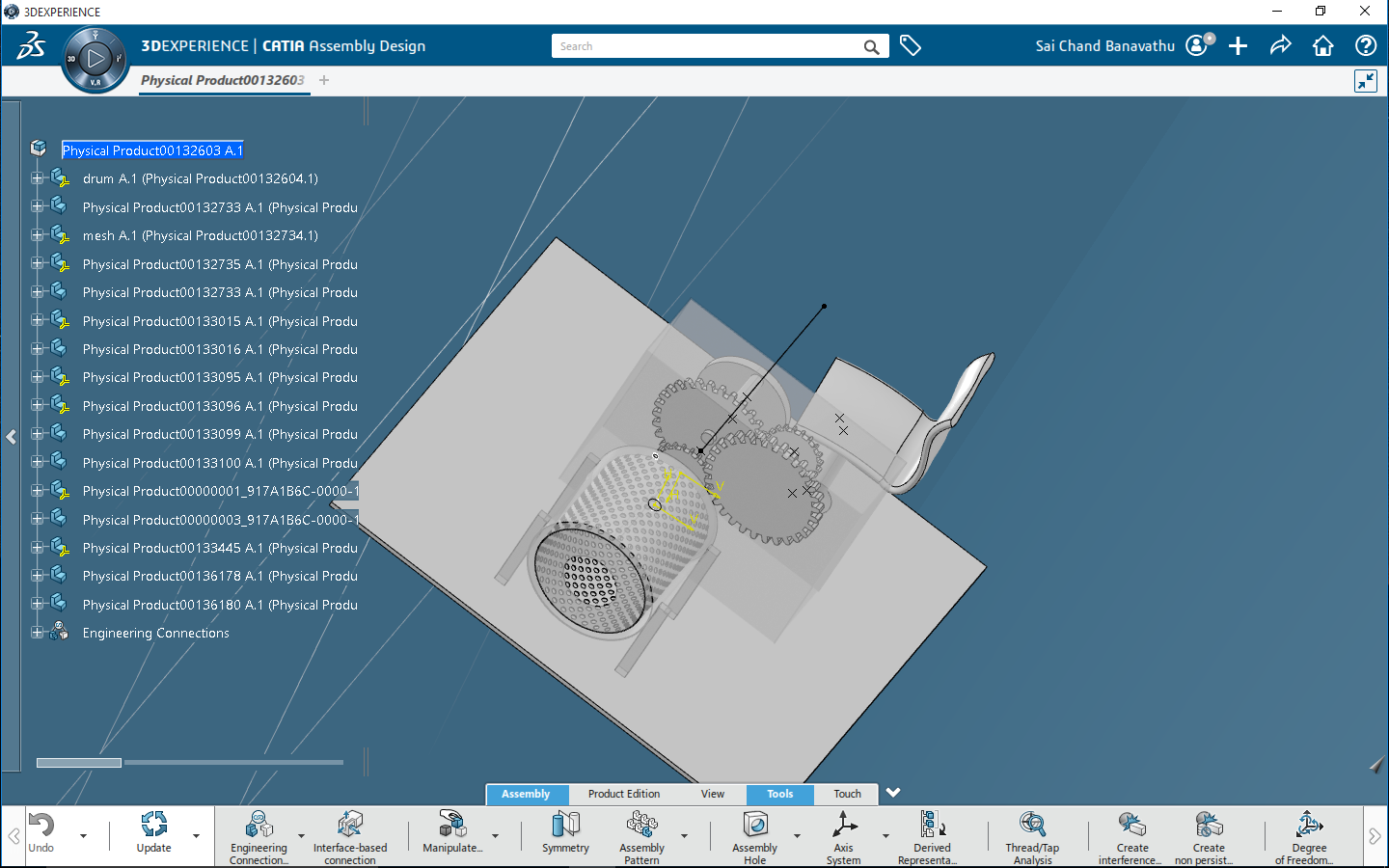Viewport: 1389px width, 868px height.
Task: Click in the Search input field
Action: click(709, 46)
